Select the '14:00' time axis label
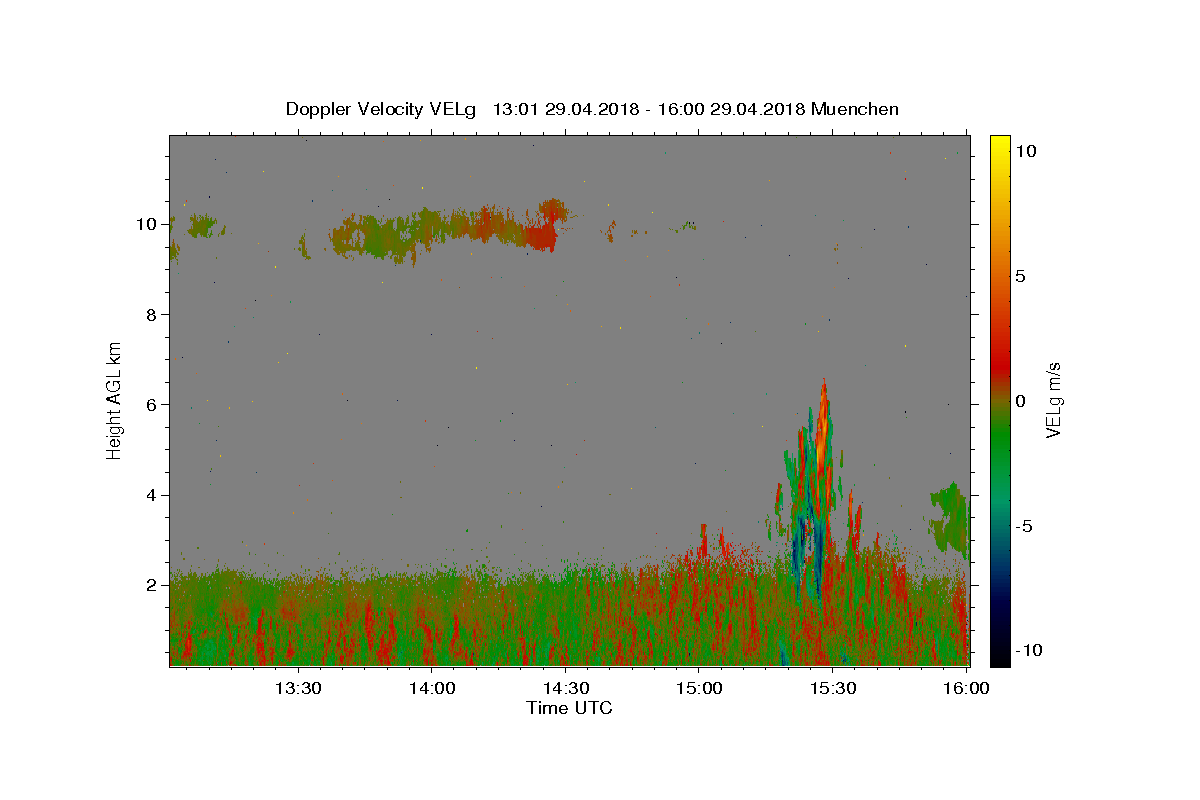Screen dimensions: 1200x800 pyautogui.click(x=432, y=689)
